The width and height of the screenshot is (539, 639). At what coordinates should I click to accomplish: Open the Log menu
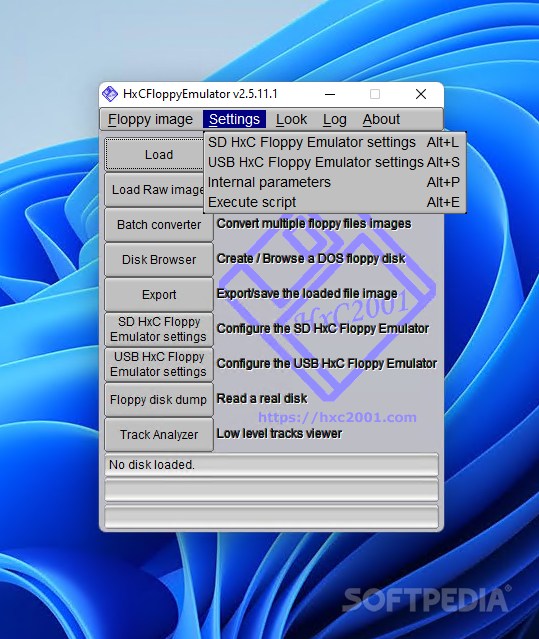(334, 119)
